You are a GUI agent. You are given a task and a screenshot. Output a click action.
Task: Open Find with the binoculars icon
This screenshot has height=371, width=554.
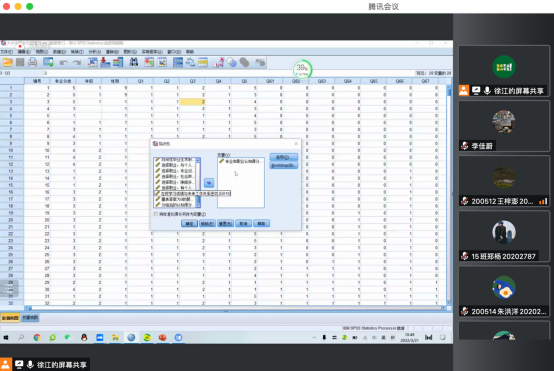coord(134,63)
